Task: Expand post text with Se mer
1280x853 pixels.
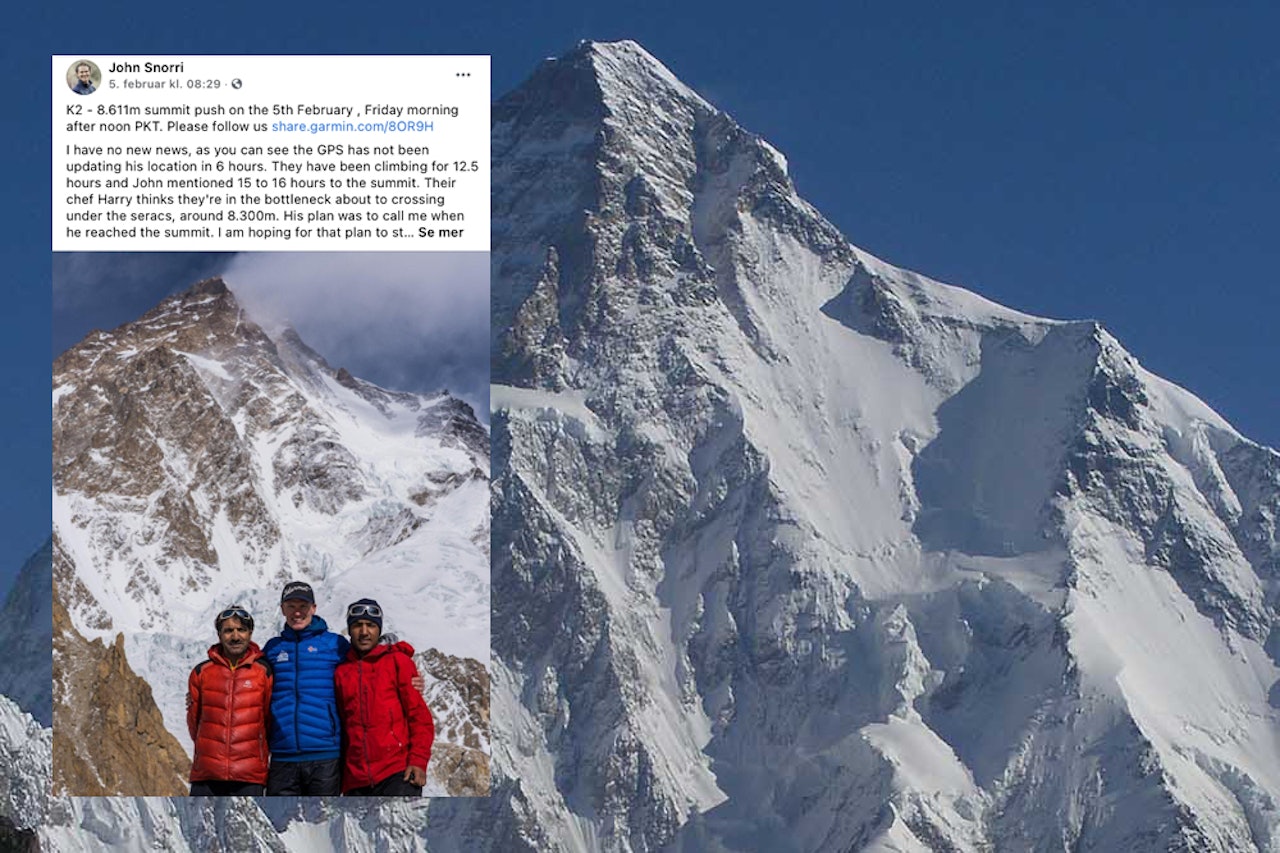Action: 441,232
